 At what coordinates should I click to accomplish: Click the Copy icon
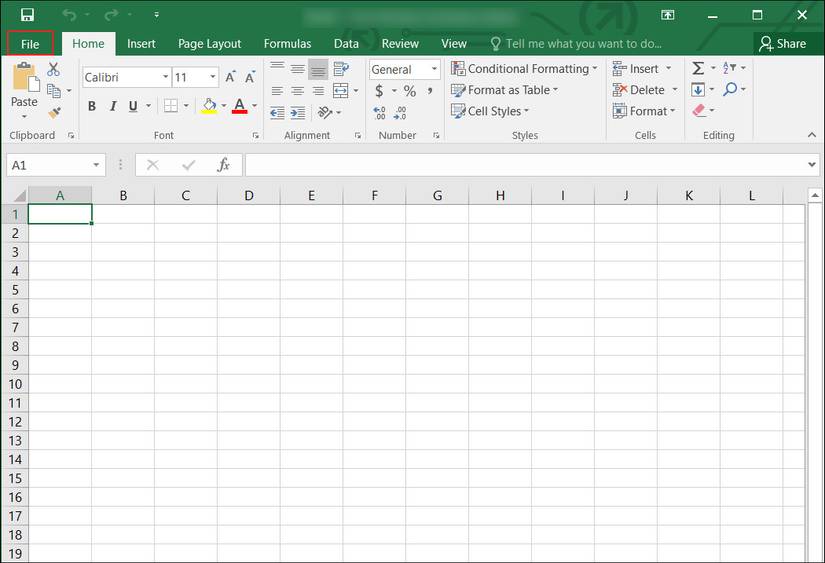coord(54,91)
